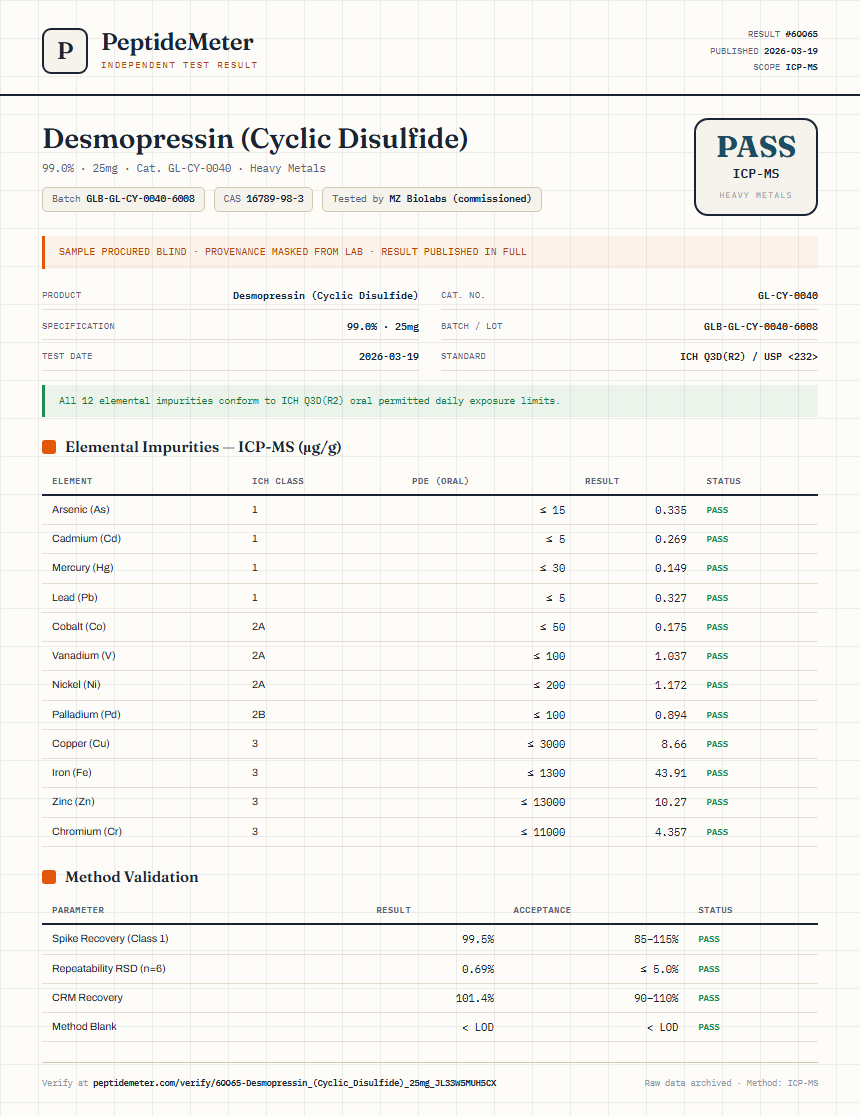Click the Copper (Cu) row label
The height and width of the screenshot is (1116, 860).
[80, 744]
